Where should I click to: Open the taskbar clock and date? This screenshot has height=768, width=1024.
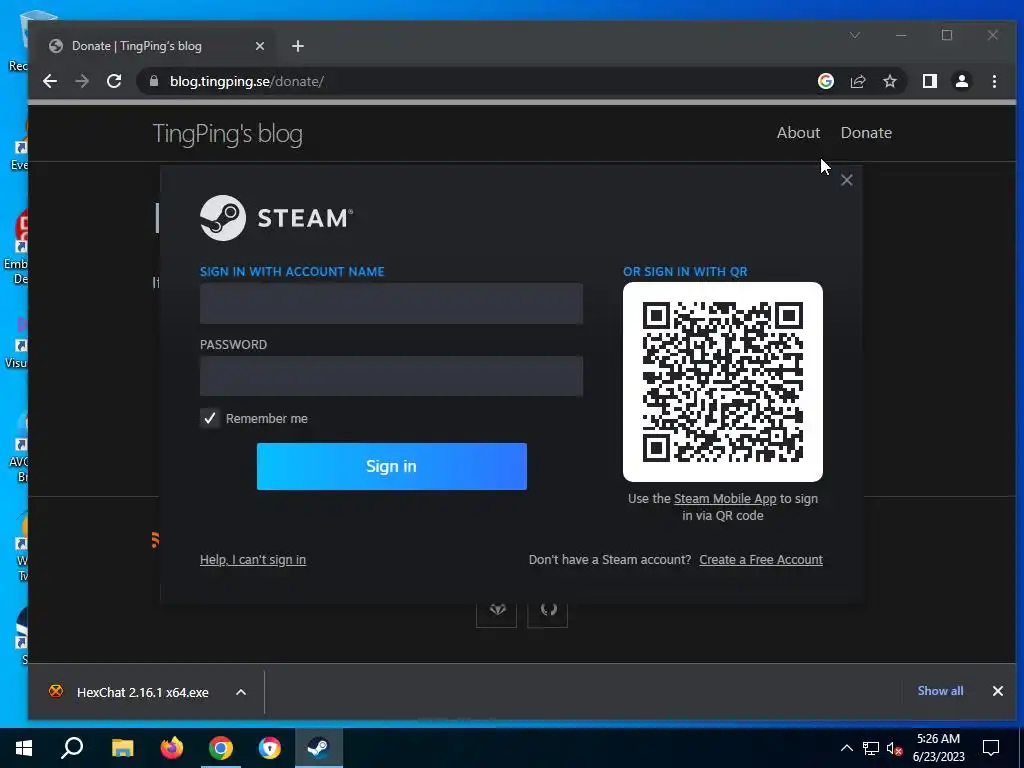(938, 748)
